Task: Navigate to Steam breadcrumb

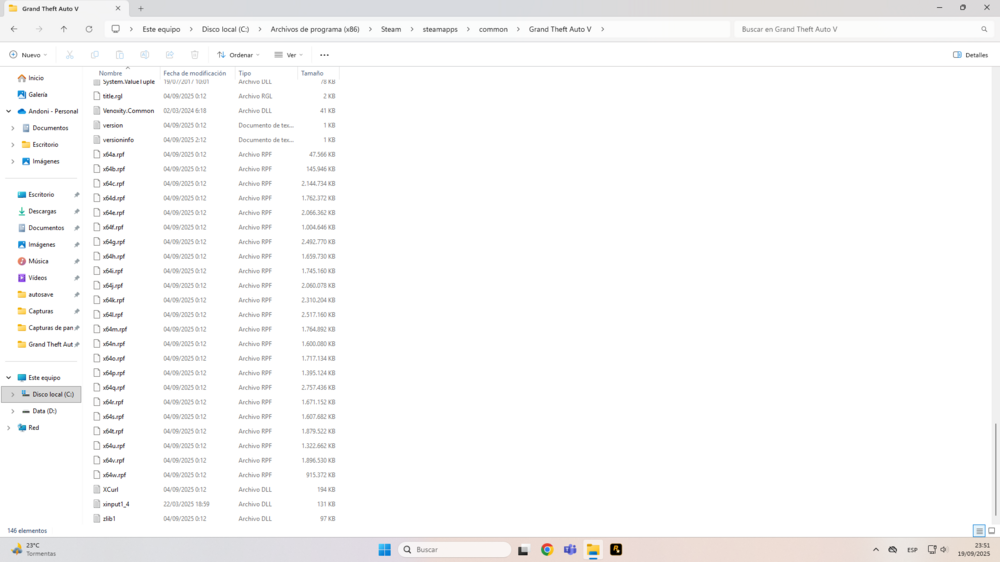Action: (391, 29)
